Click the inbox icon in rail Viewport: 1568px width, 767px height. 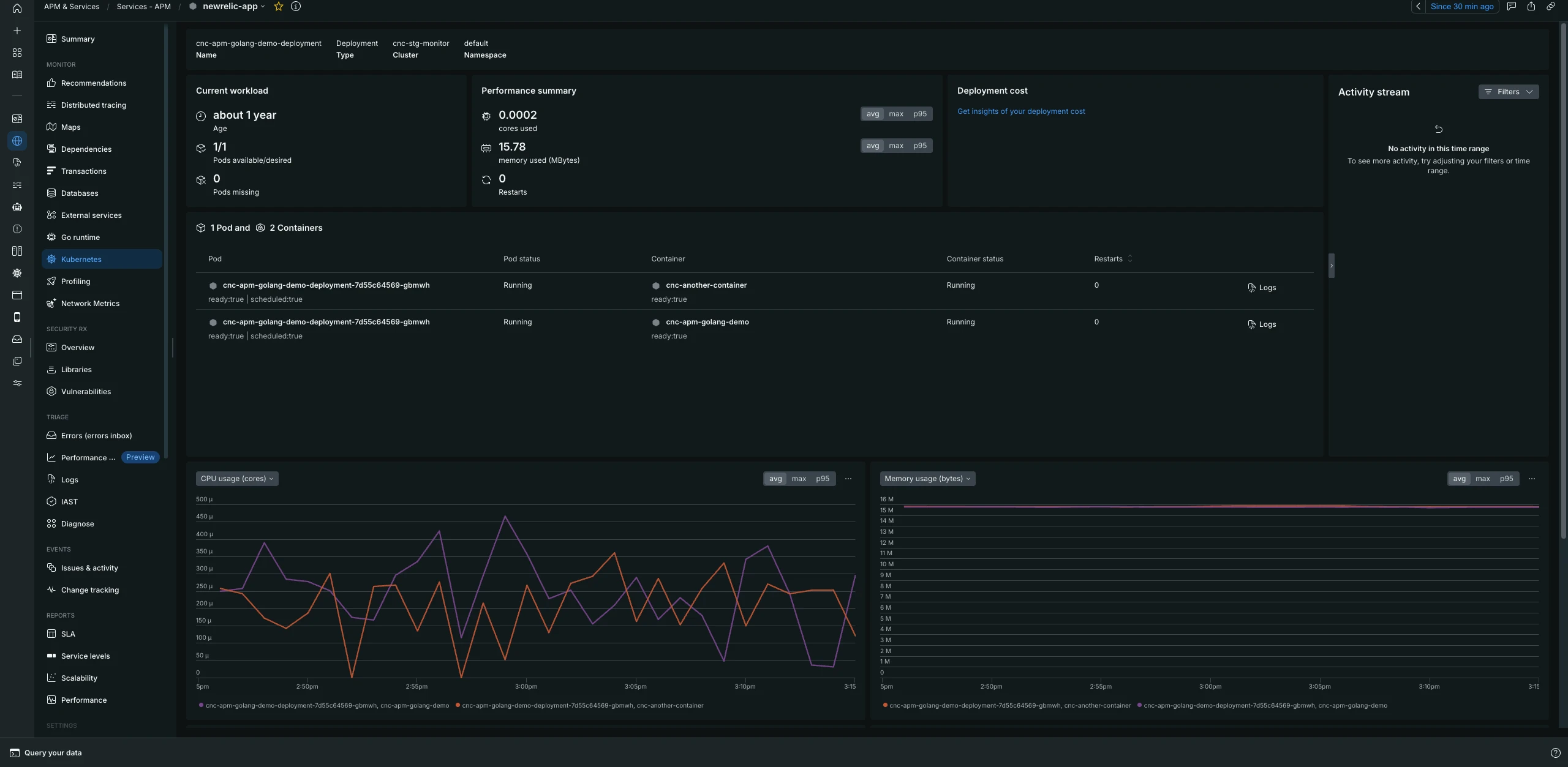click(17, 339)
